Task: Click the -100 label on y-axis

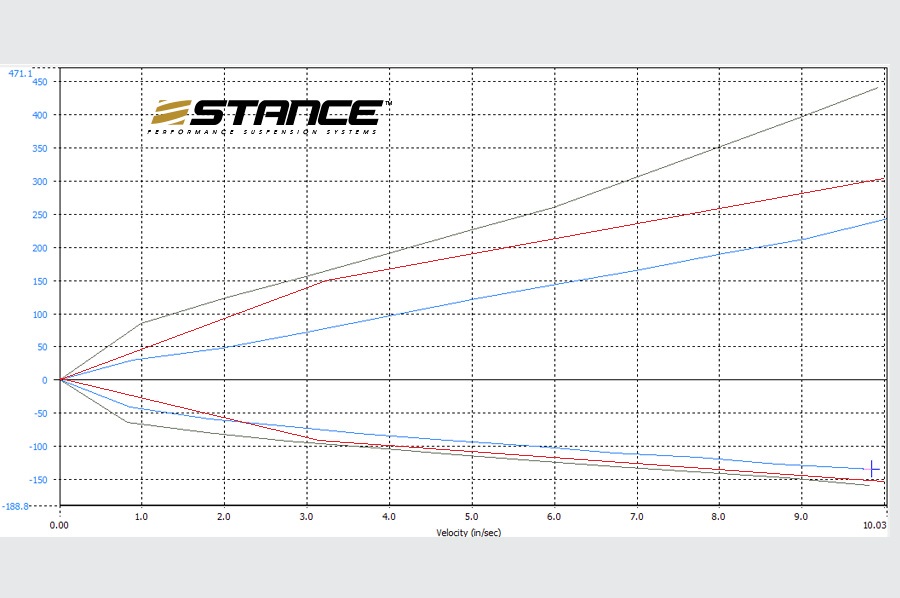Action: click(36, 446)
